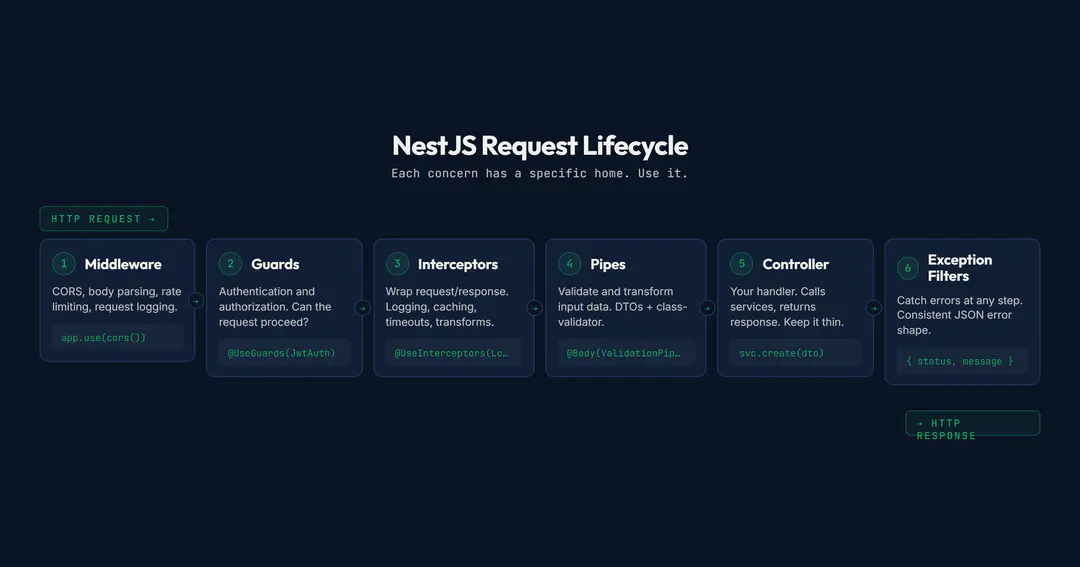Click the 'Your handler. Calls services' description
Screen dimensions: 1080x567
coord(787,307)
